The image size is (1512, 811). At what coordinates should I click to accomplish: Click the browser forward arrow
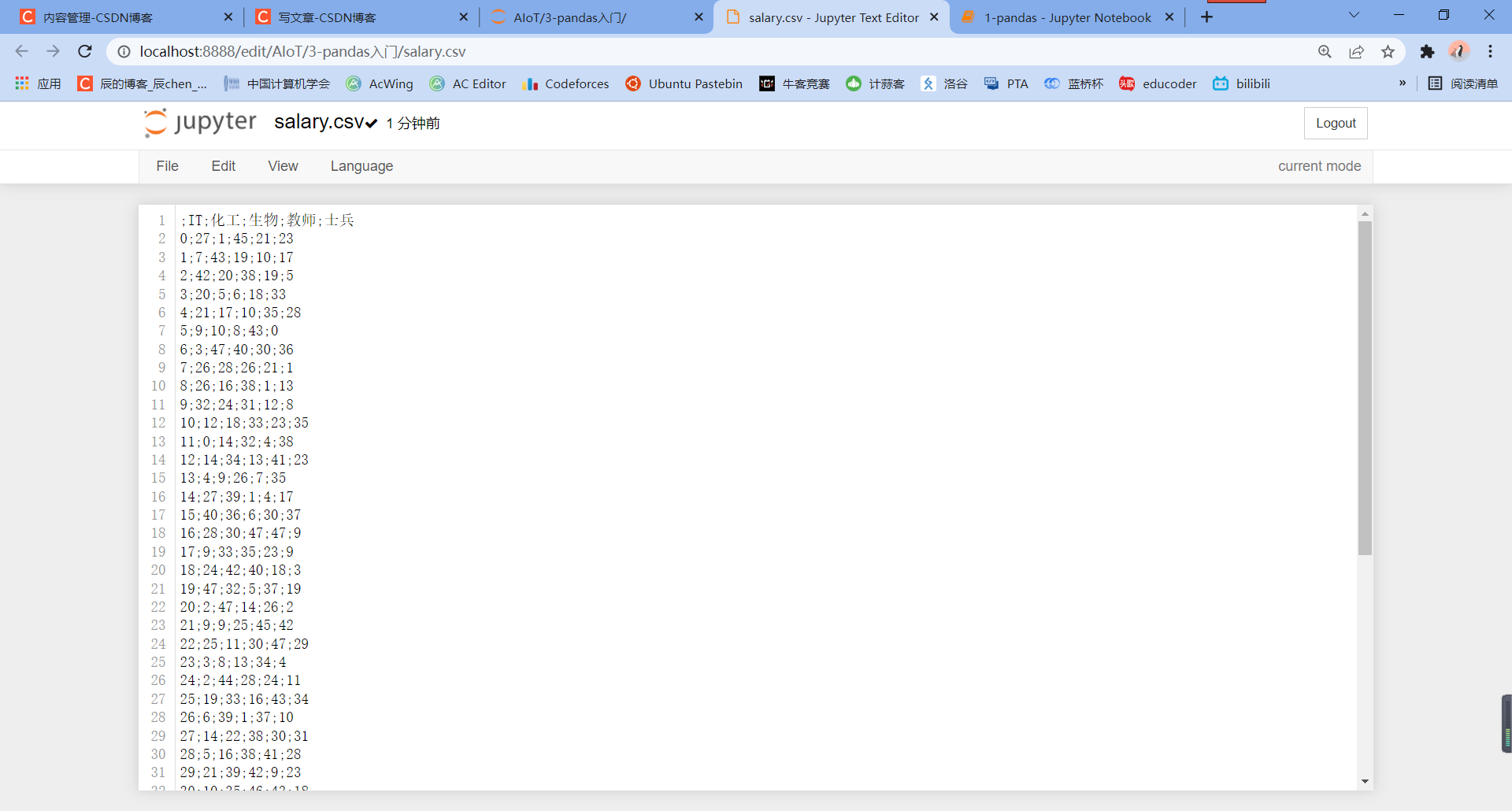(53, 51)
